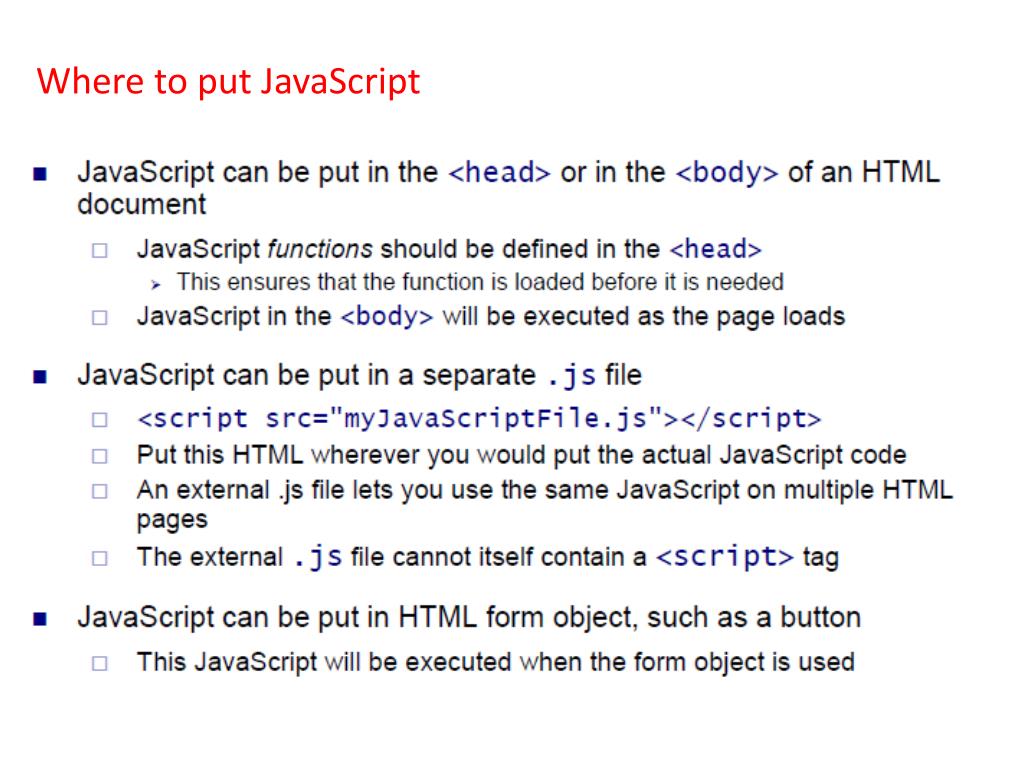The height and width of the screenshot is (768, 1024).
Task: Click the hollow box beside 'This JavaScript will be executed'
Action: coord(99,664)
